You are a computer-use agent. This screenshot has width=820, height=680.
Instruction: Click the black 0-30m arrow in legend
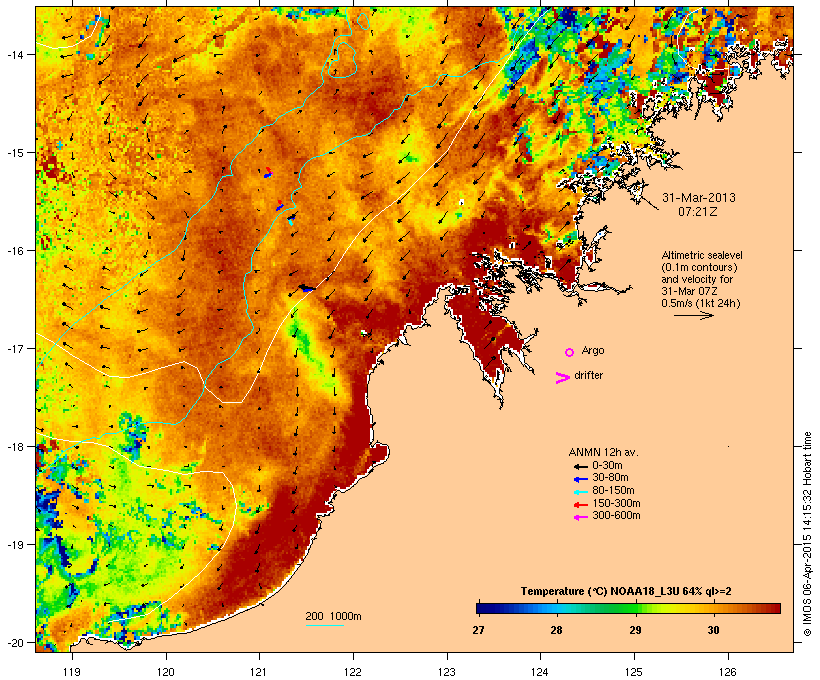580,466
